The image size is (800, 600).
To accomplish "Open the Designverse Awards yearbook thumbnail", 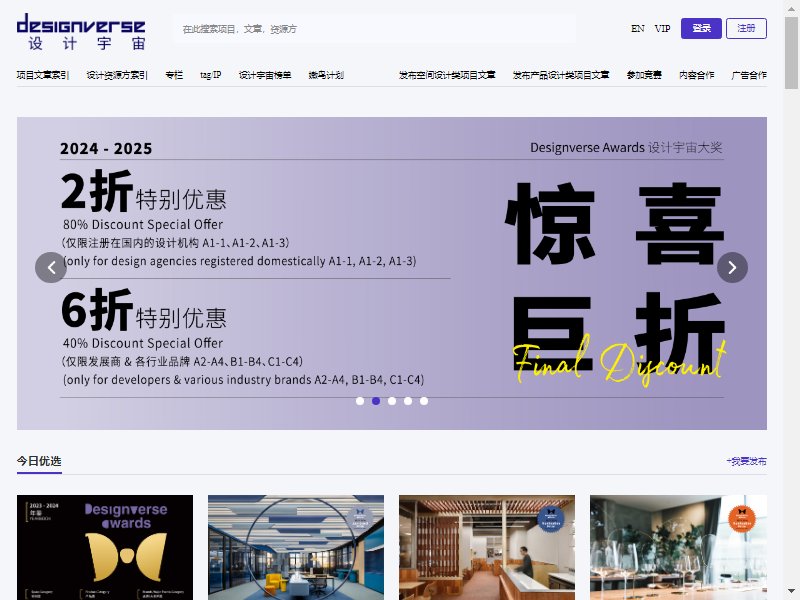I will pyautogui.click(x=105, y=547).
